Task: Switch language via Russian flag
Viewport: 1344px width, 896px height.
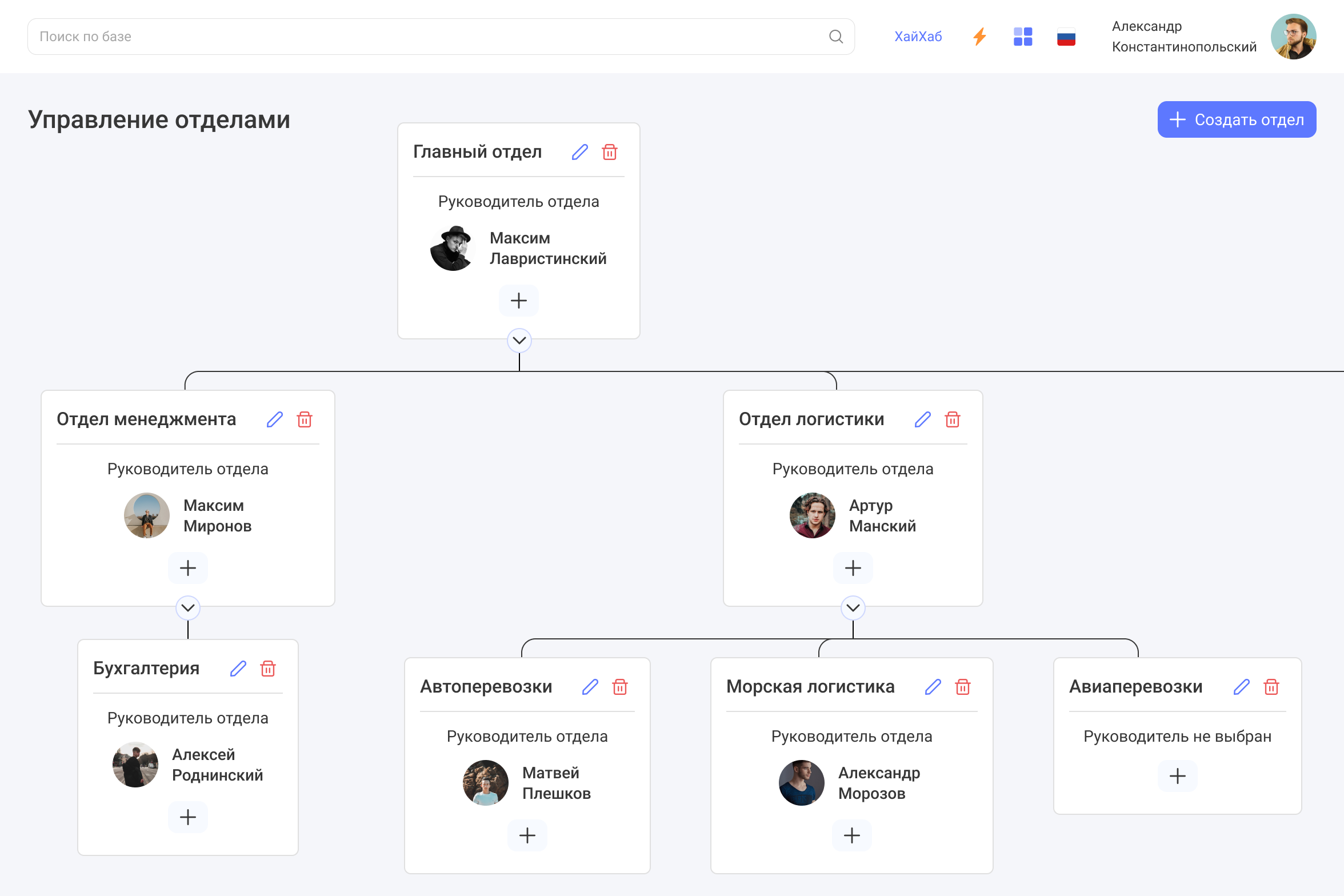Action: (1066, 37)
